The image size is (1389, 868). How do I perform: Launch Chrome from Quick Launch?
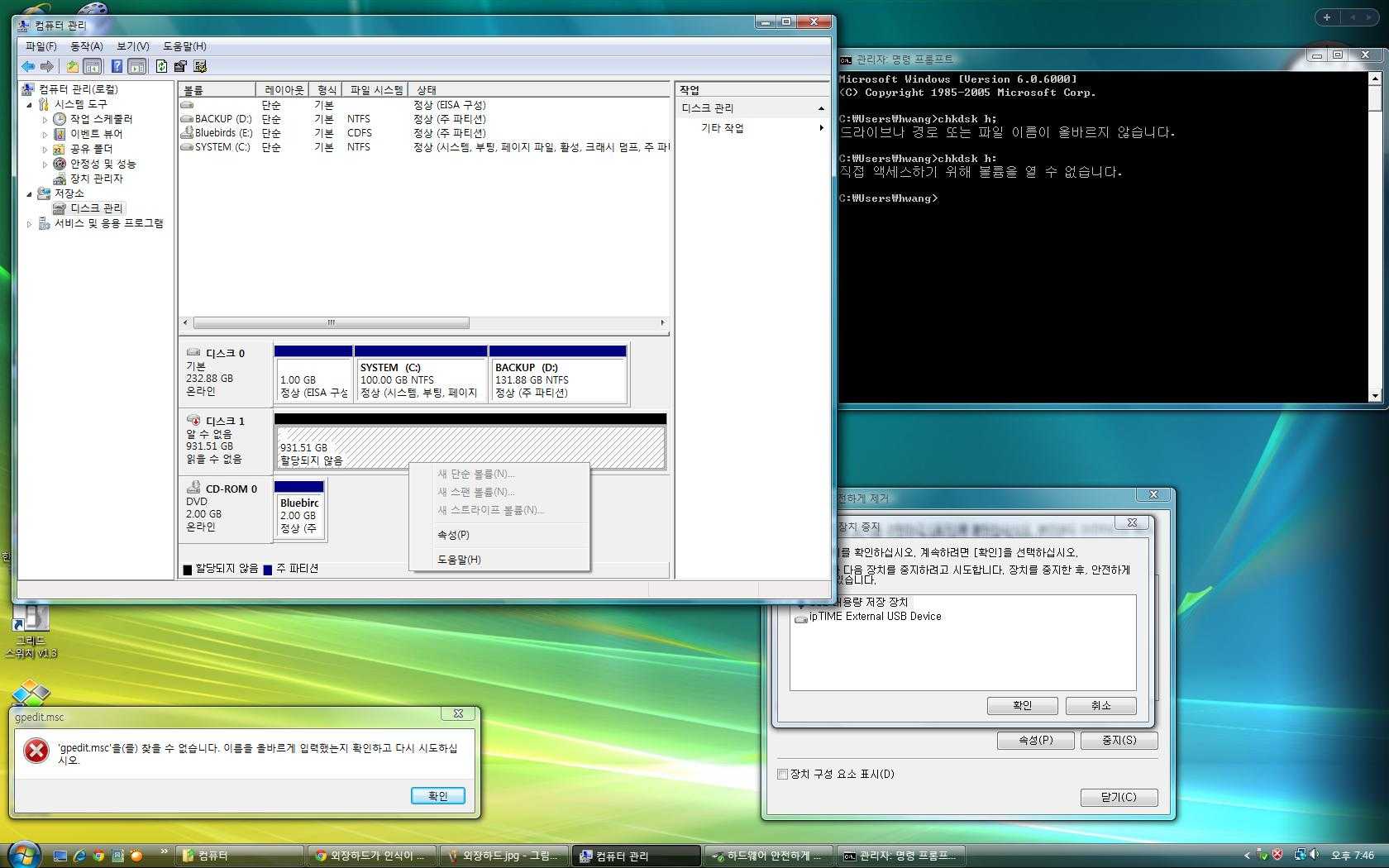[x=98, y=856]
